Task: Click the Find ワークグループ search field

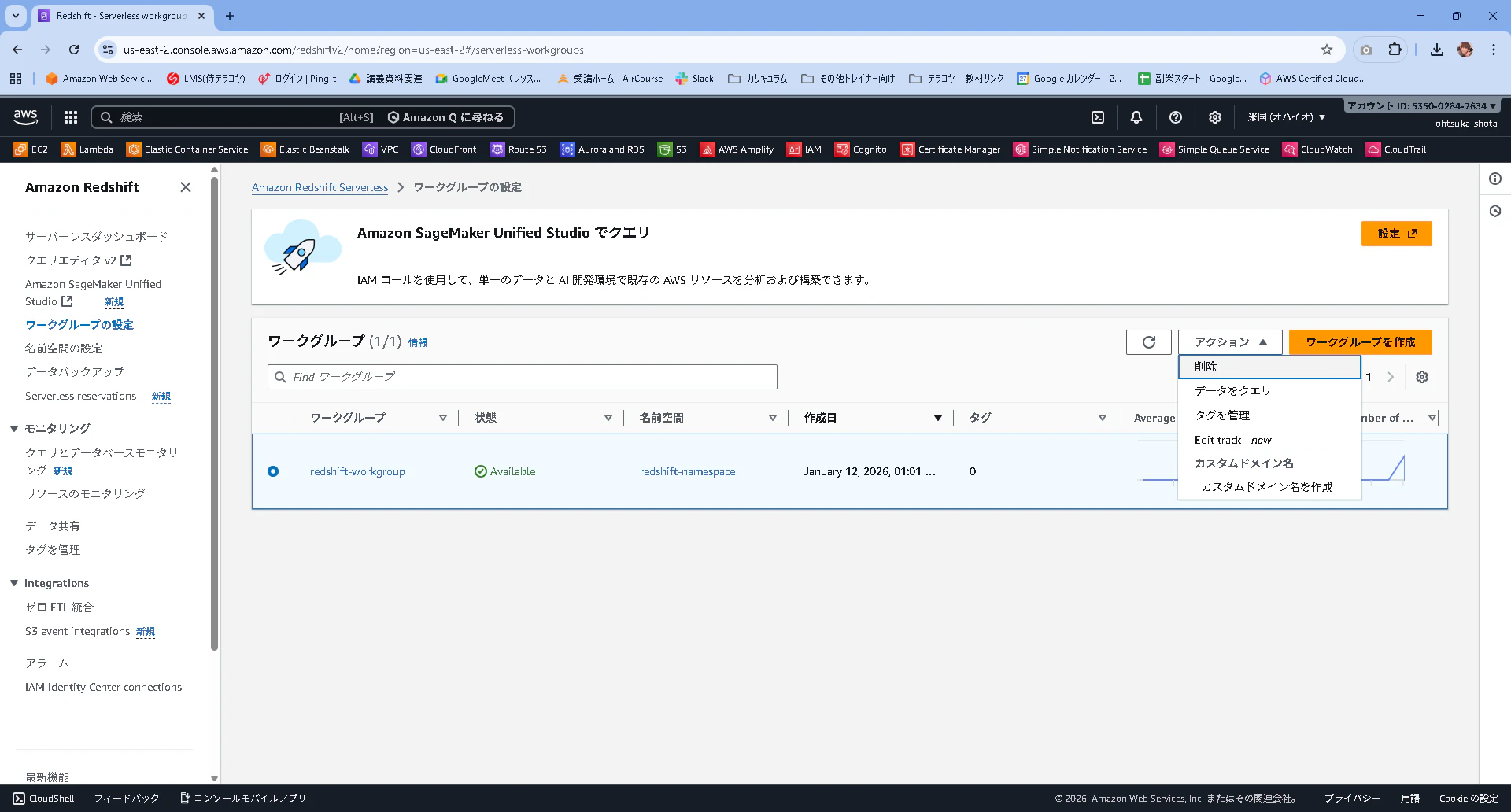Action: (523, 377)
